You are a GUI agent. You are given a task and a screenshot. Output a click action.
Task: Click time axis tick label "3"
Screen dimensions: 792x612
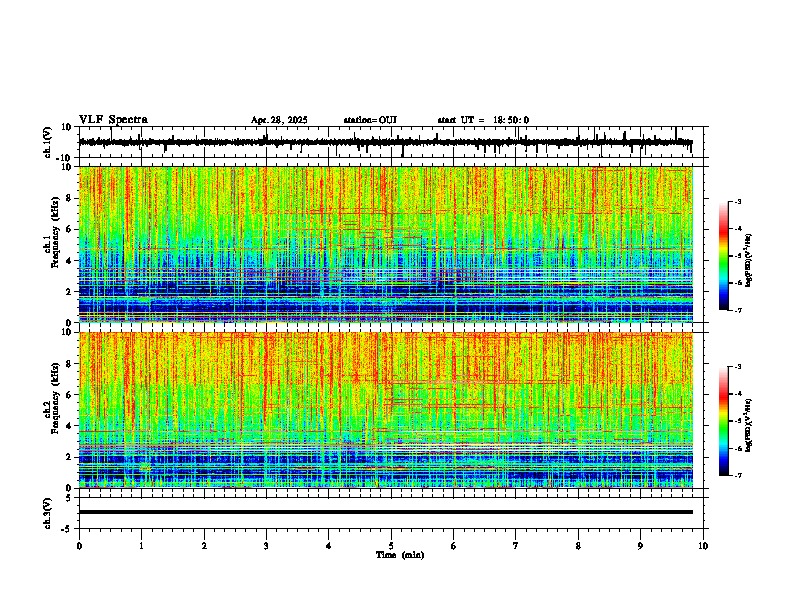coord(266,546)
